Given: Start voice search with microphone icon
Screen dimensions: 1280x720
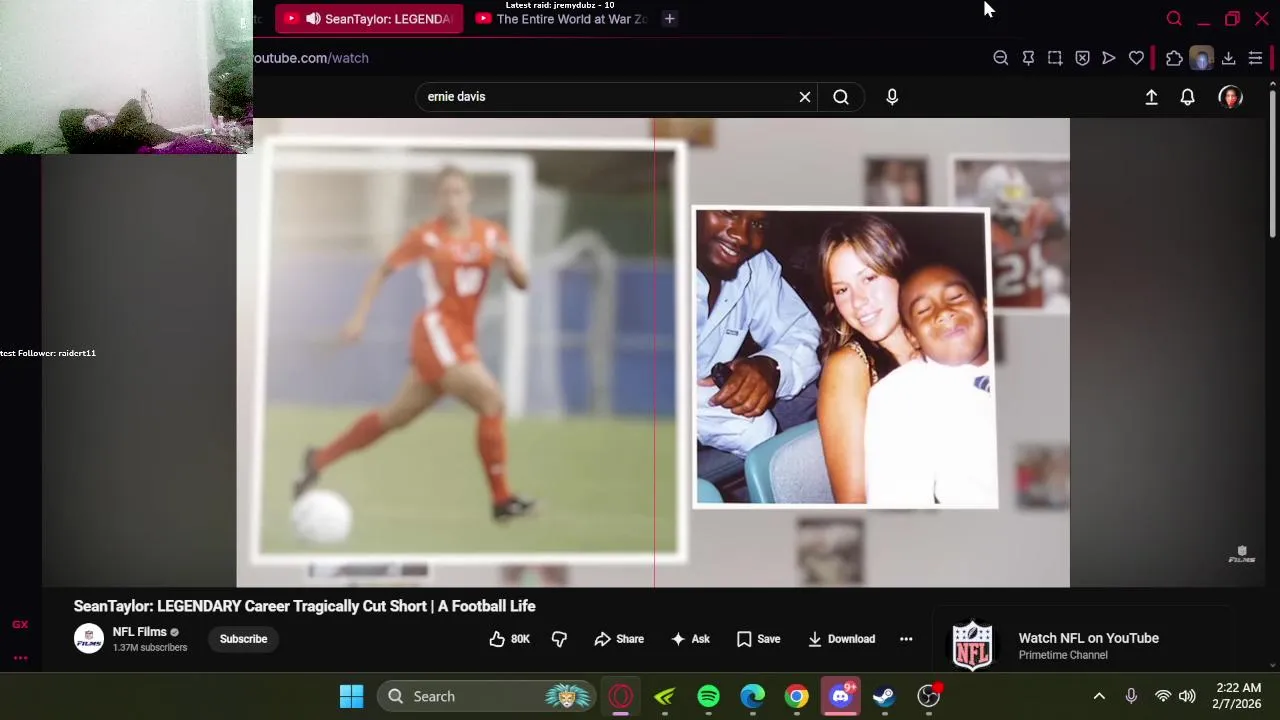Looking at the screenshot, I should pos(892,97).
